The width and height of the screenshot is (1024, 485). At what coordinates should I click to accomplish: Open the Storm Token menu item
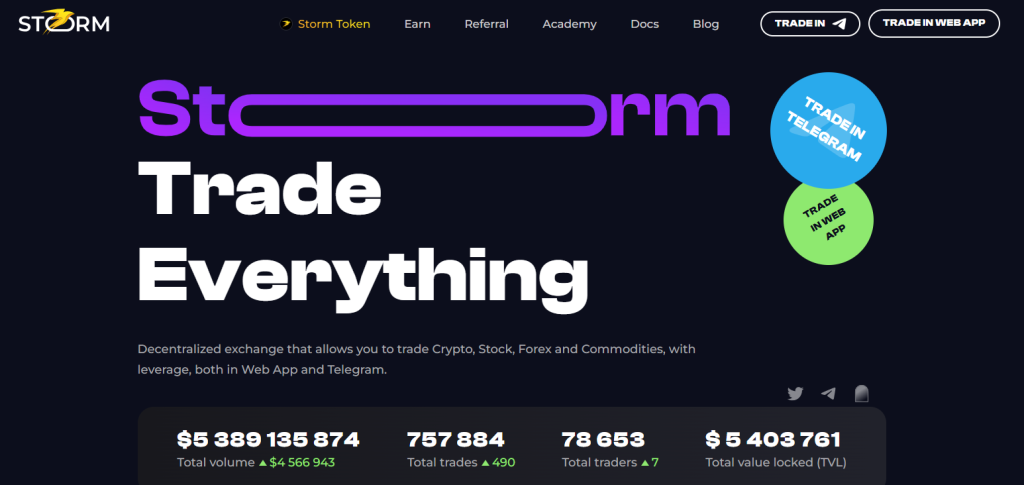click(334, 24)
